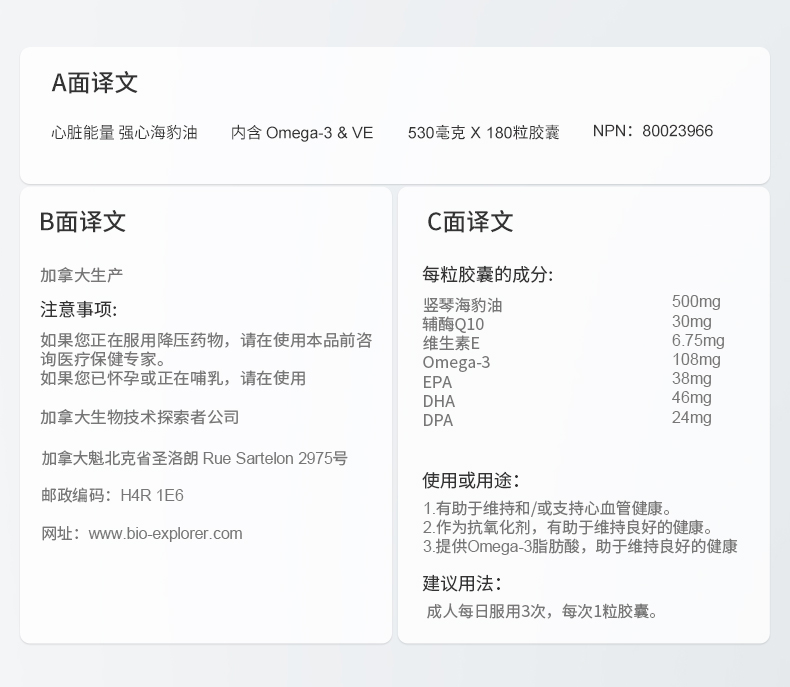Image resolution: width=790 pixels, height=687 pixels.
Task: Click the text 内含 Omega-3 & VE
Action: coord(302,132)
